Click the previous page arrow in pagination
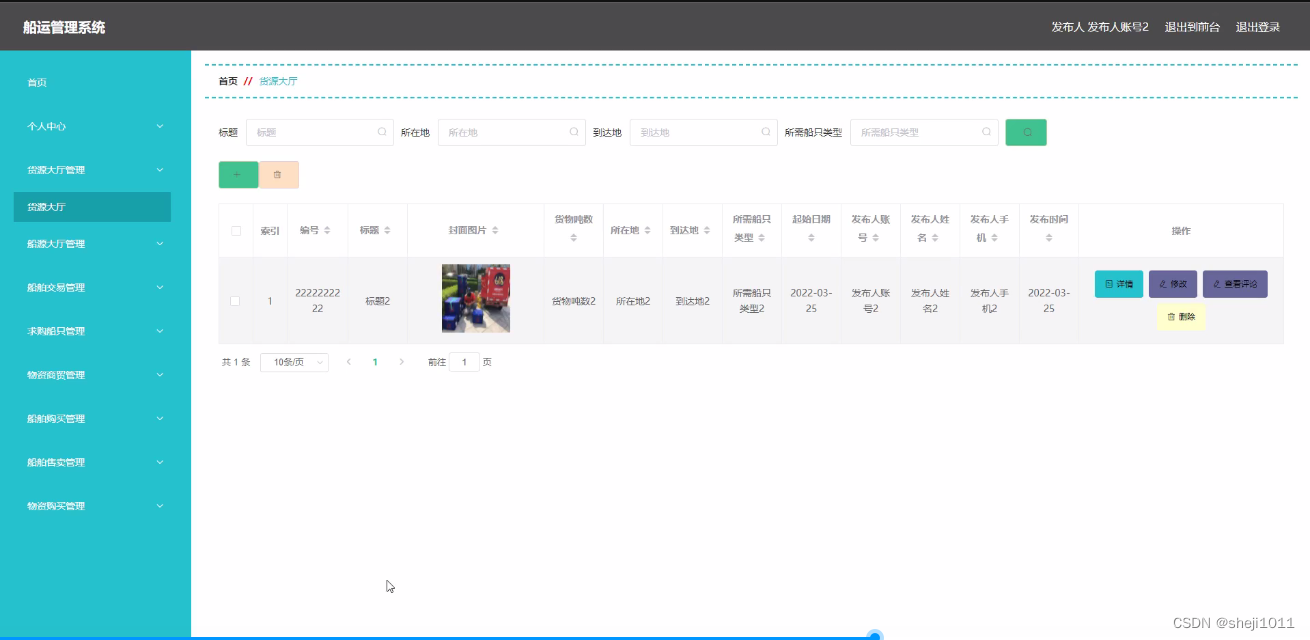This screenshot has height=640, width=1310. click(348, 361)
